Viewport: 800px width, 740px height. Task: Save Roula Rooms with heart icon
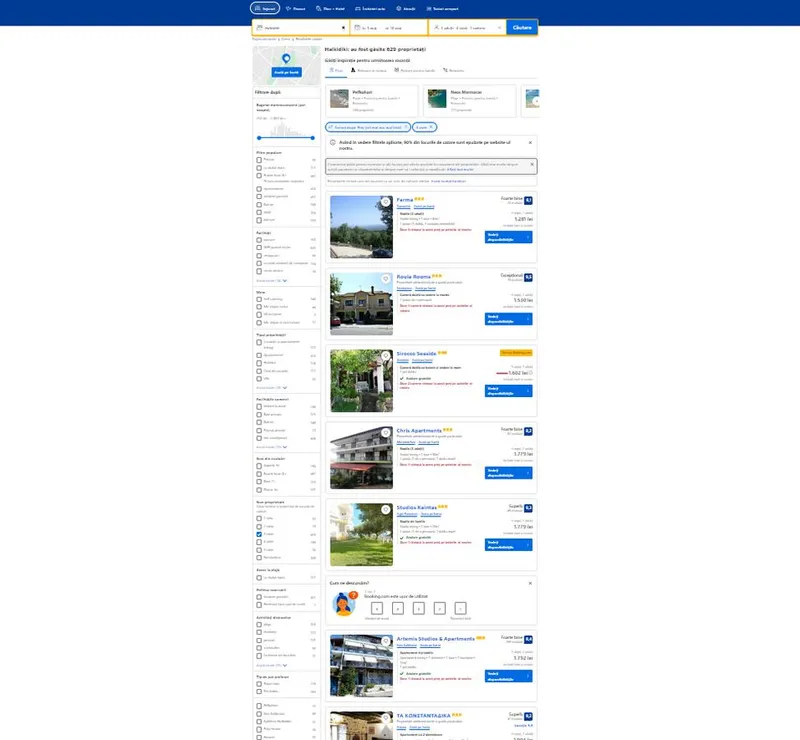click(x=386, y=279)
